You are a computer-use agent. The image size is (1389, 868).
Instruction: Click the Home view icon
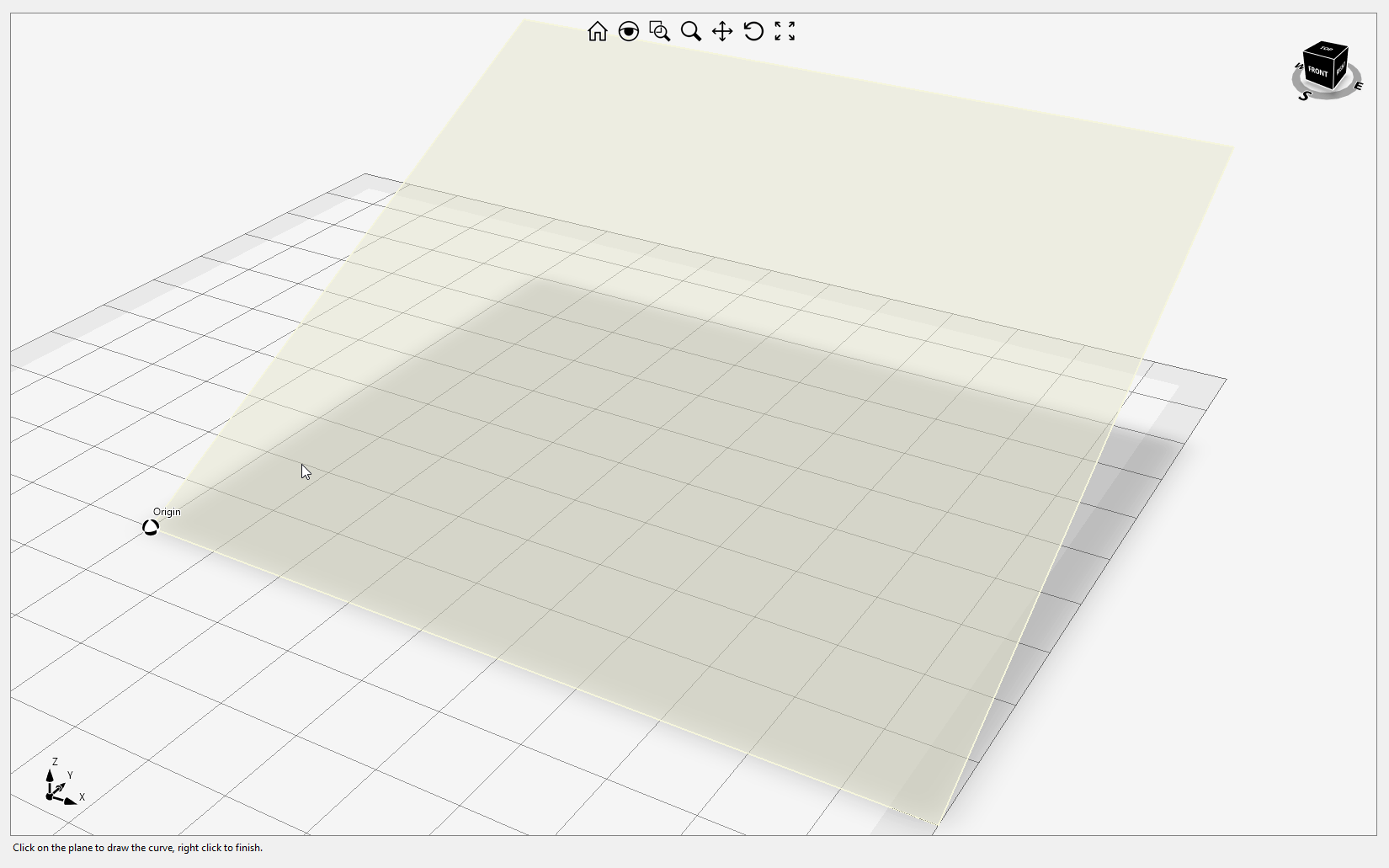pos(598,31)
